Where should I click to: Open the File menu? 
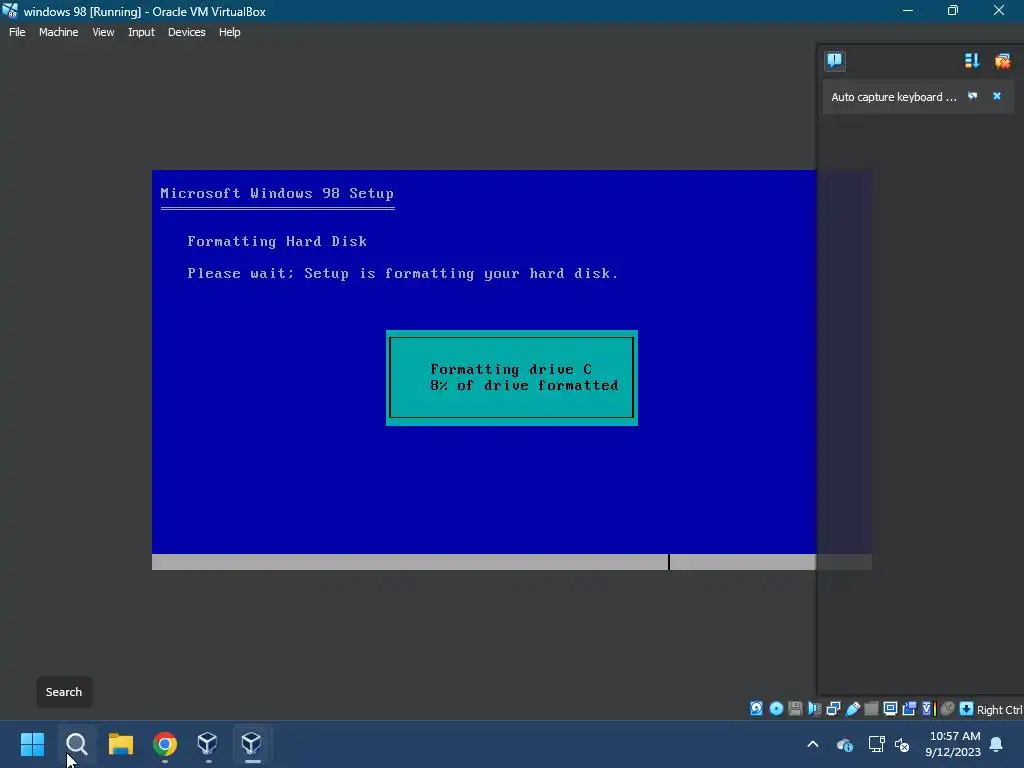pos(17,32)
